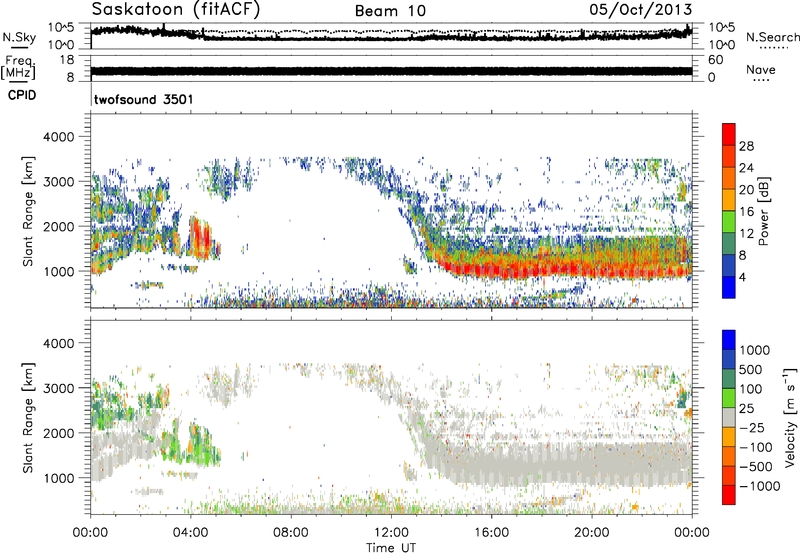This screenshot has width=800, height=554.
Task: Click 'Slant Range [km]' label on velocity panel
Action: (x=29, y=417)
